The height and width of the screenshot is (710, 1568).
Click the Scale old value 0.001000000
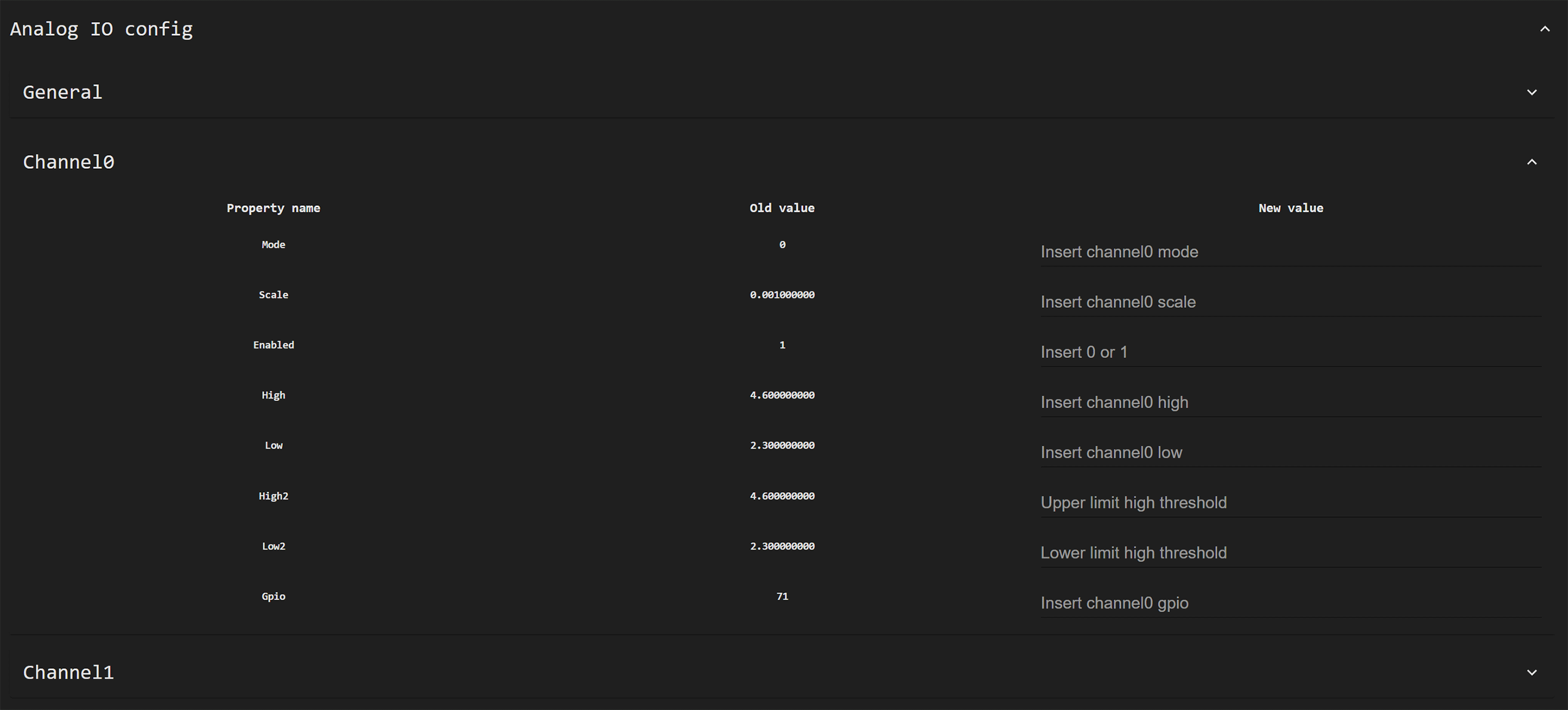point(782,295)
